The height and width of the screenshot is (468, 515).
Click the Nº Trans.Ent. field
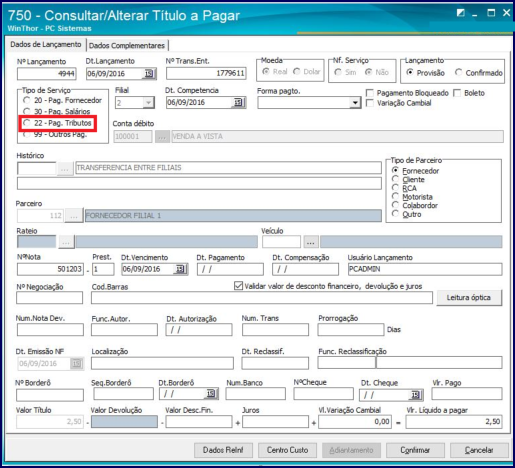[x=206, y=73]
